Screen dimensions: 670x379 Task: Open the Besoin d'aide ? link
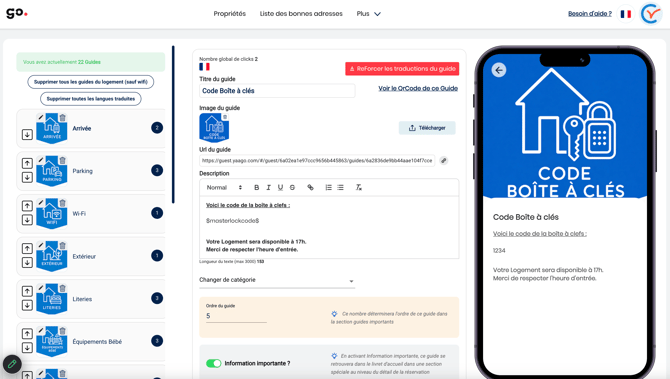click(x=590, y=14)
